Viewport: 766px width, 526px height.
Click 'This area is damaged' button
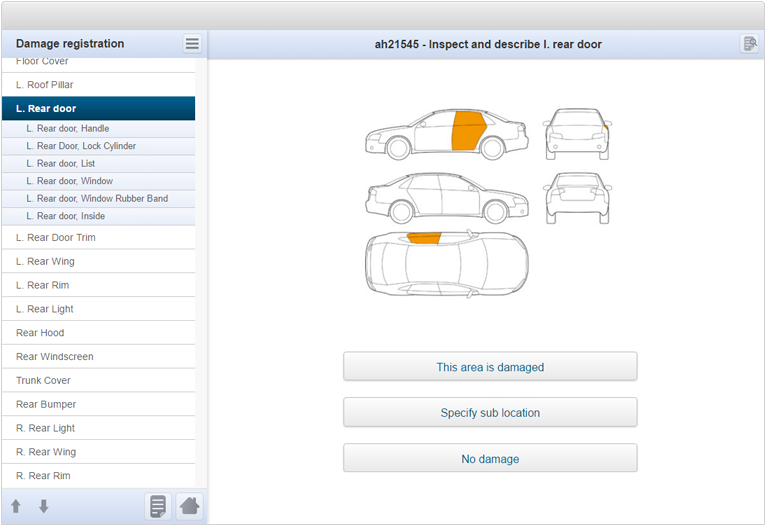[x=490, y=367]
